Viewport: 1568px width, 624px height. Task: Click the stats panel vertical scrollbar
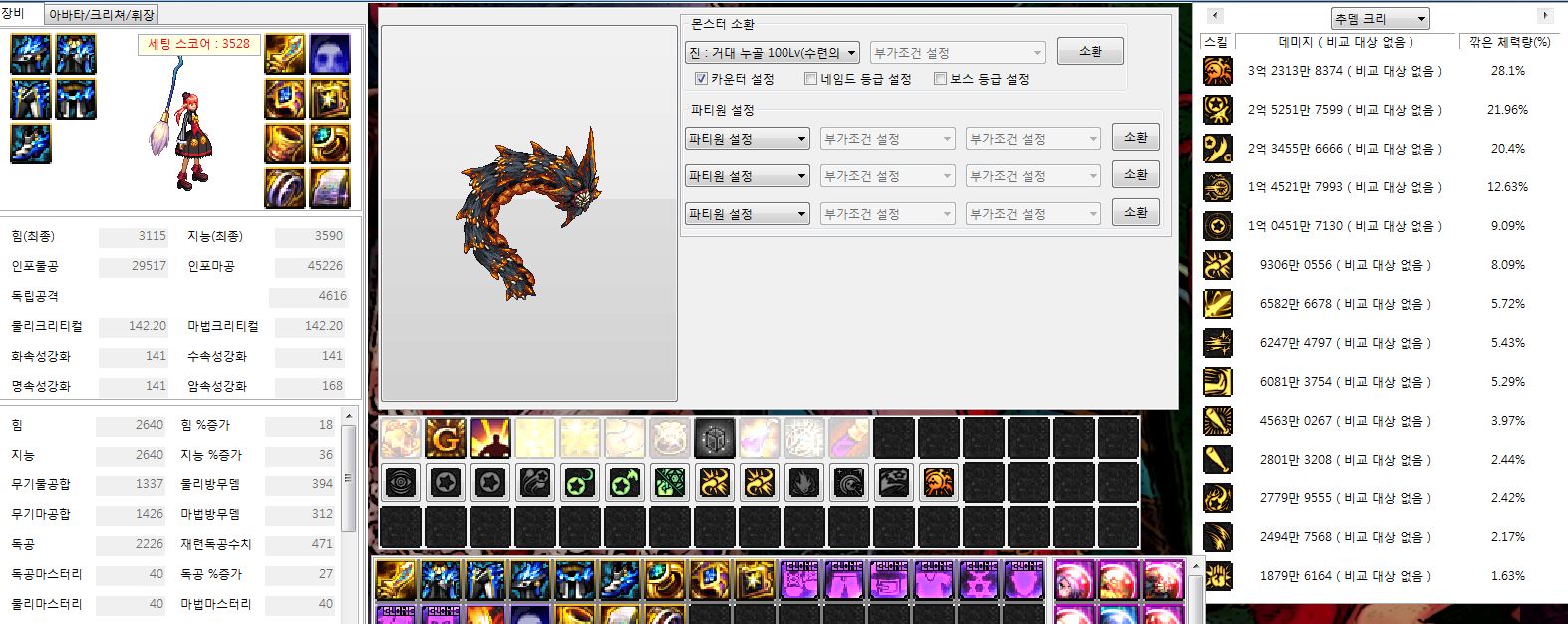click(x=348, y=478)
